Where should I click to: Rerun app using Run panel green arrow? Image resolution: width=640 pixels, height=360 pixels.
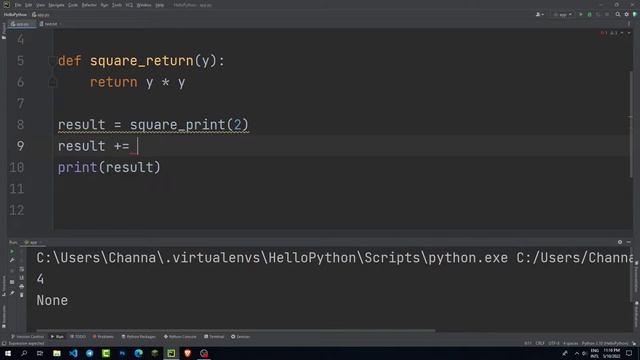coord(12,251)
